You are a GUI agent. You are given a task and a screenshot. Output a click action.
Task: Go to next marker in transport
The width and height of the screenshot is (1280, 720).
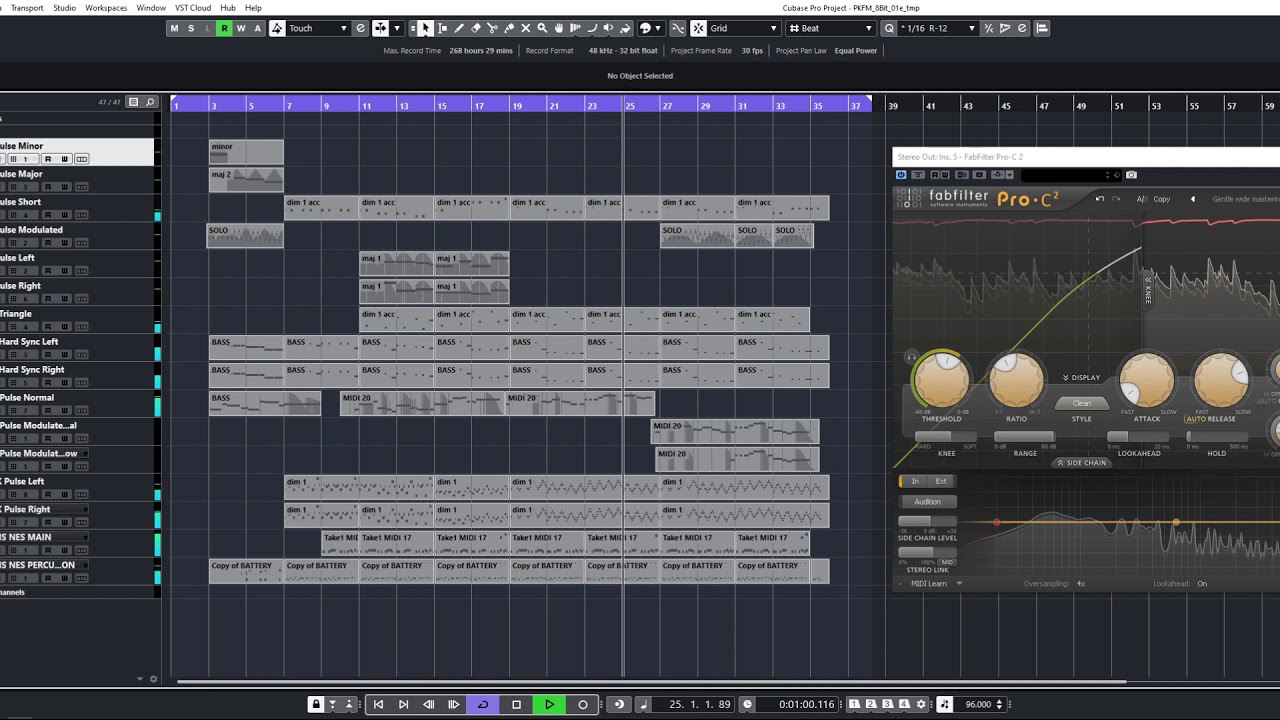(x=403, y=704)
